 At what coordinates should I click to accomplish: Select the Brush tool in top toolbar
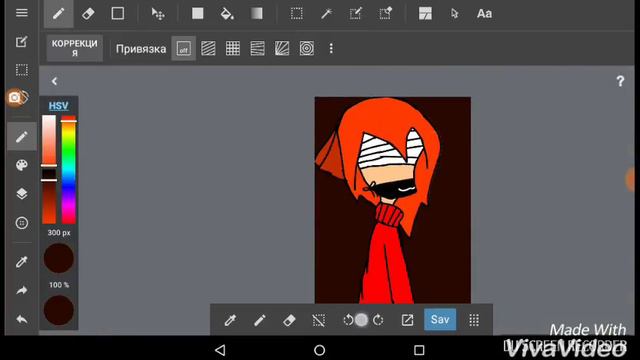58,13
